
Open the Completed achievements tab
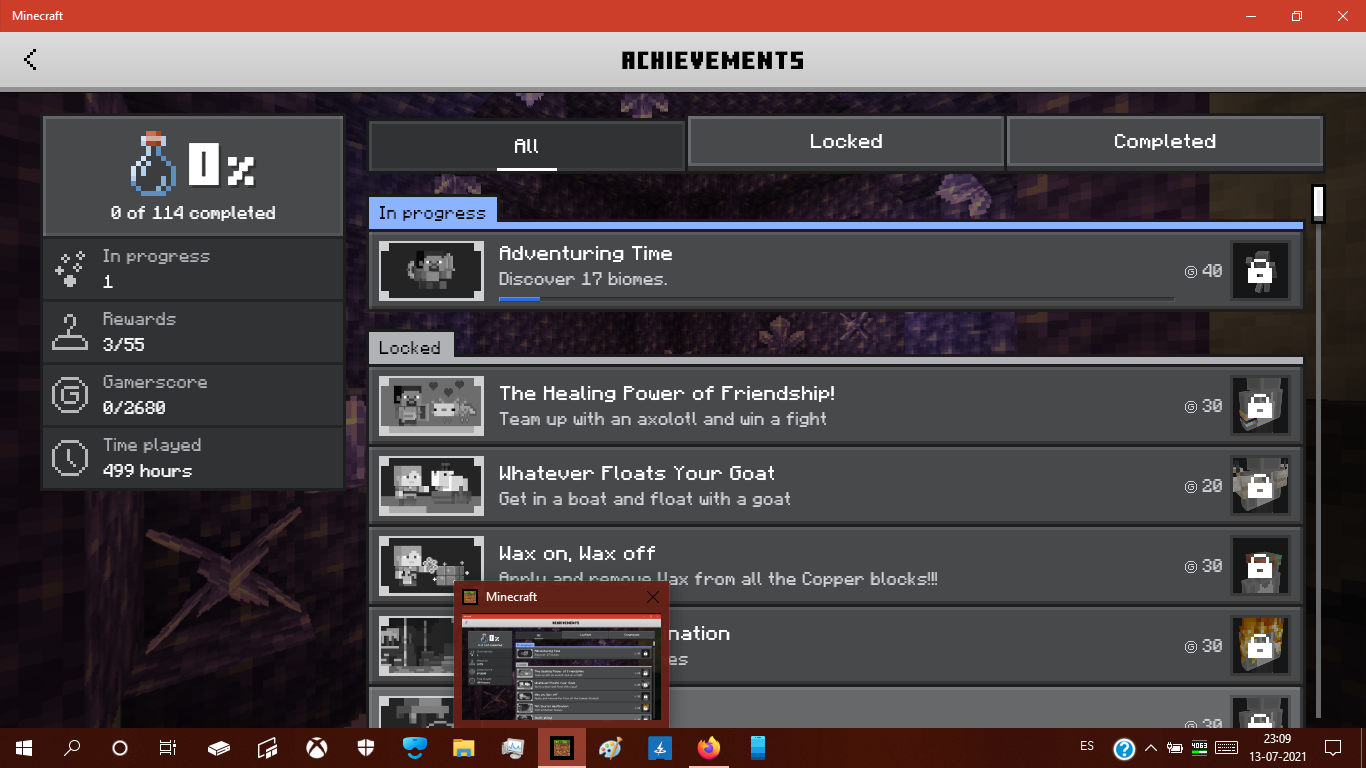(x=1165, y=141)
